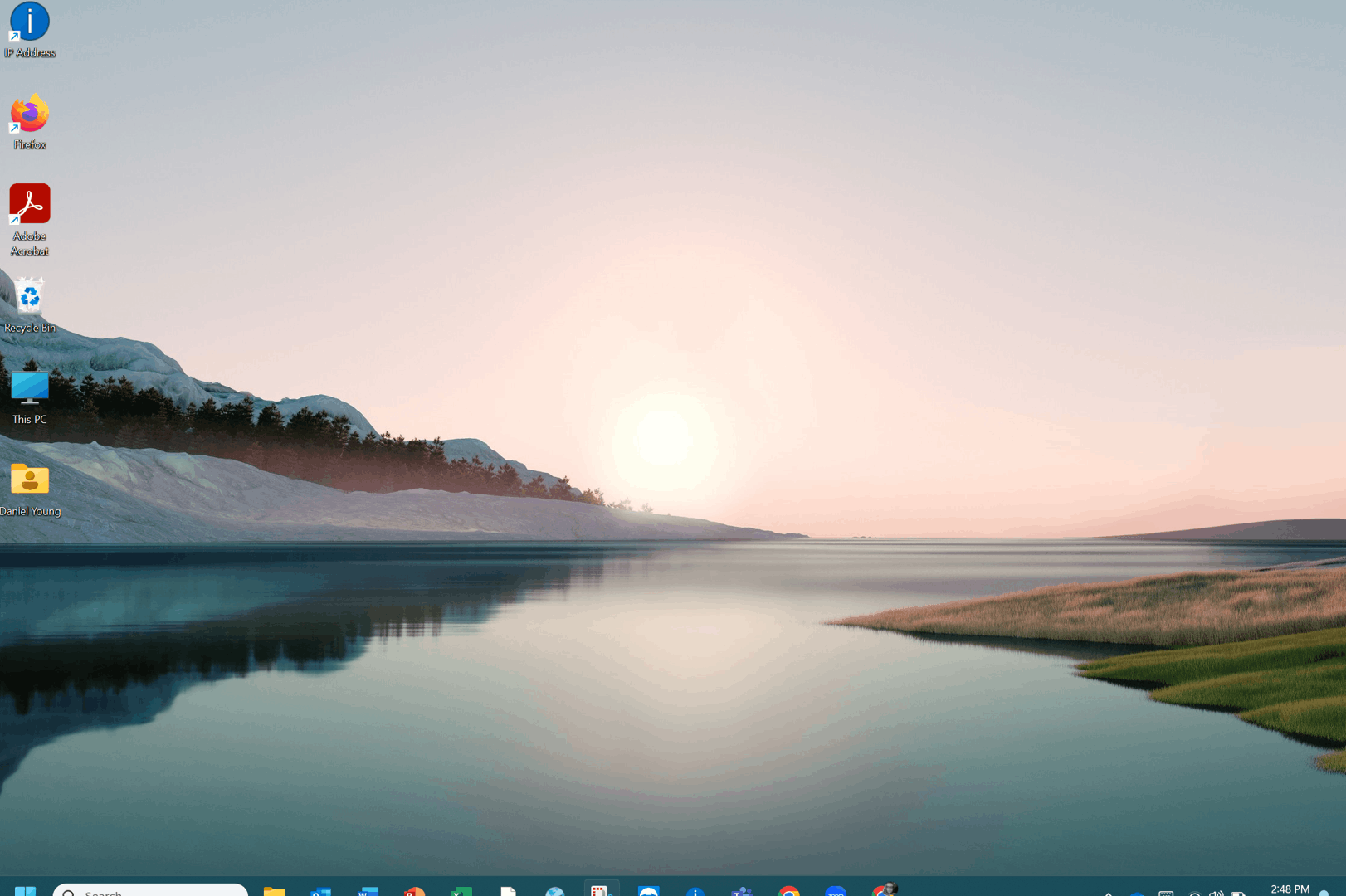Expand hidden system tray icons

click(x=1108, y=892)
